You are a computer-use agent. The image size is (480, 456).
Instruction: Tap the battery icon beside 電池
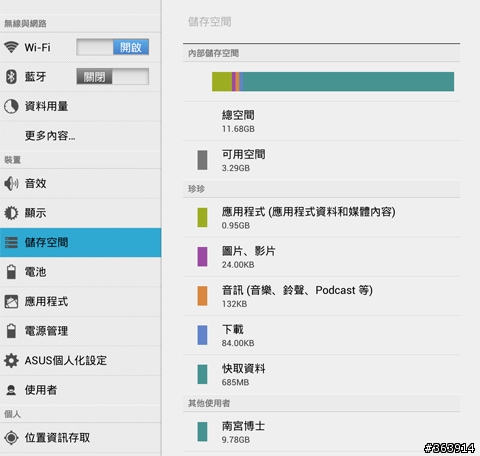(x=11, y=272)
